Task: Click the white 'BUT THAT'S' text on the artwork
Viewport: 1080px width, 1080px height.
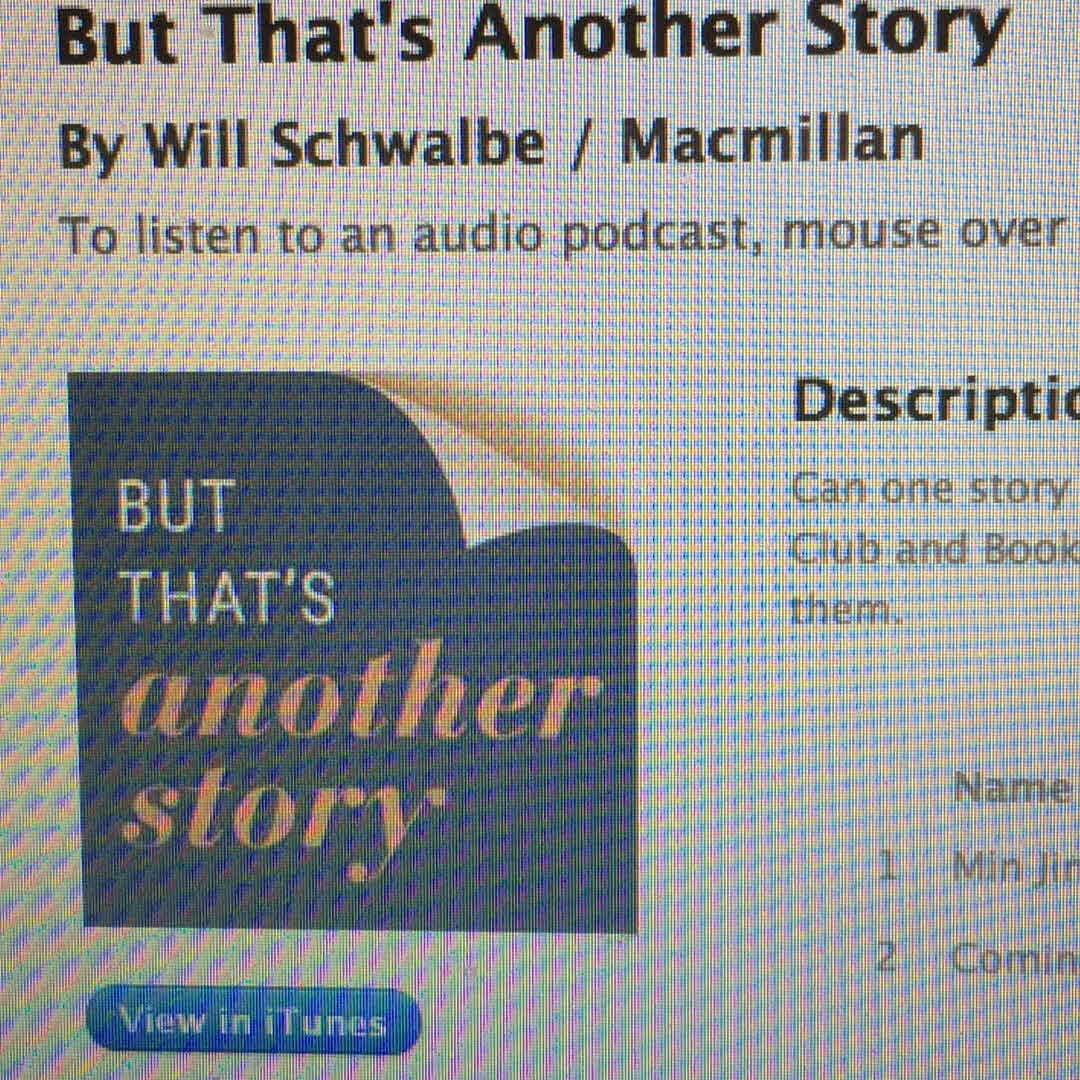Action: [226, 551]
